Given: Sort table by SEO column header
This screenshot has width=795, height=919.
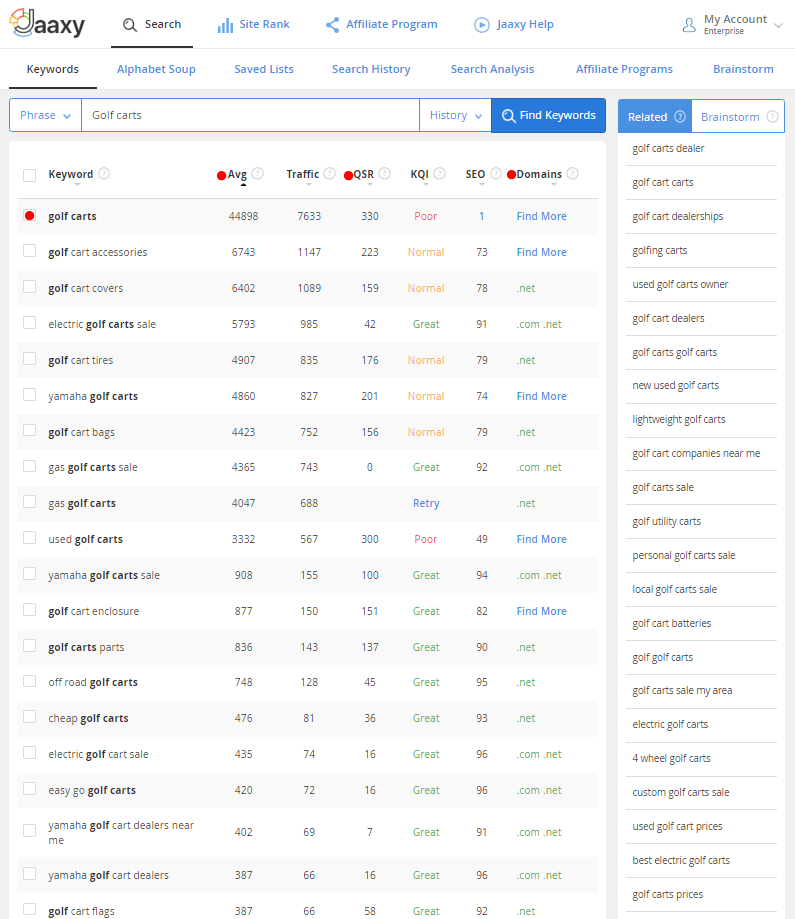Looking at the screenshot, I should (475, 174).
